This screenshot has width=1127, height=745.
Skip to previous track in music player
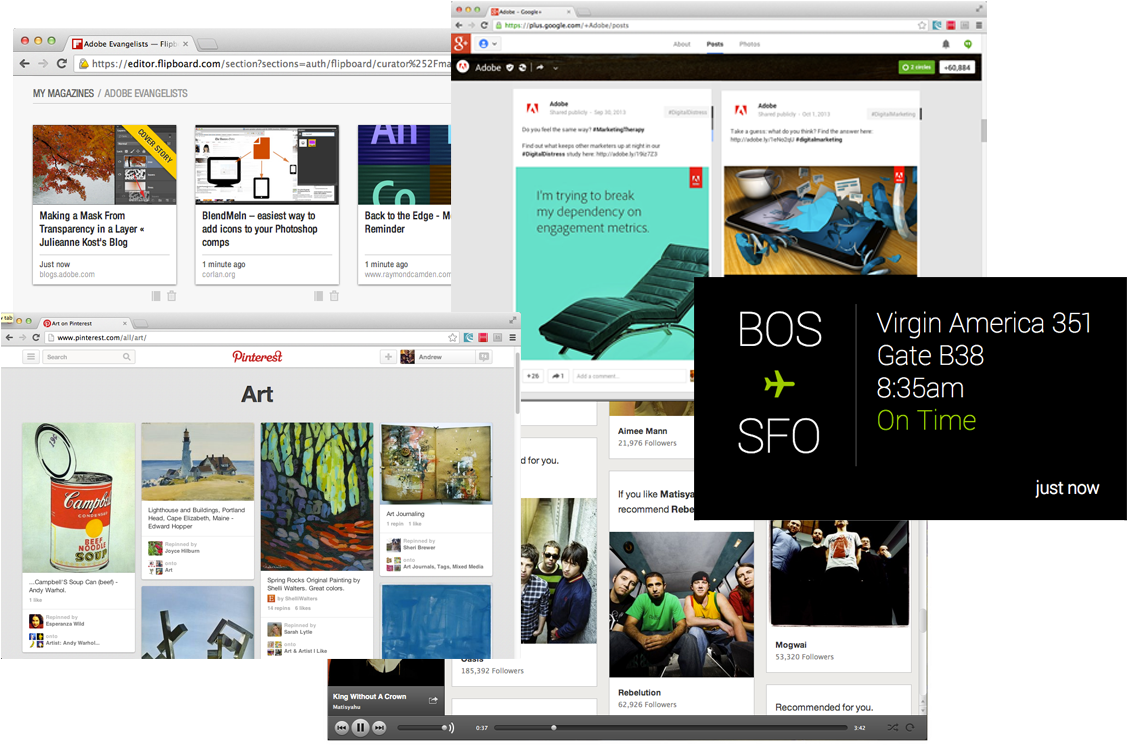tap(342, 728)
